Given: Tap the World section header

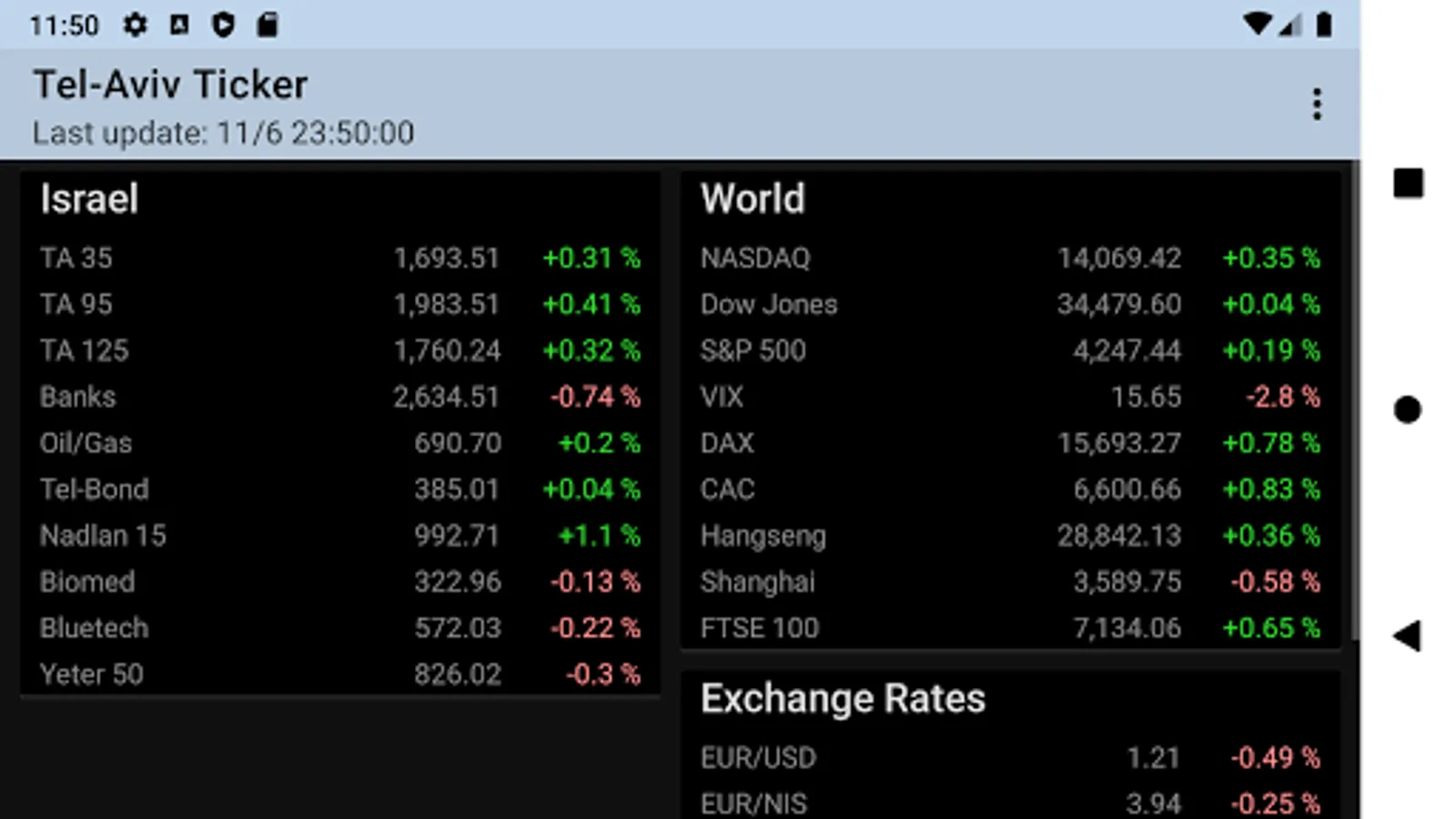Looking at the screenshot, I should point(753,199).
